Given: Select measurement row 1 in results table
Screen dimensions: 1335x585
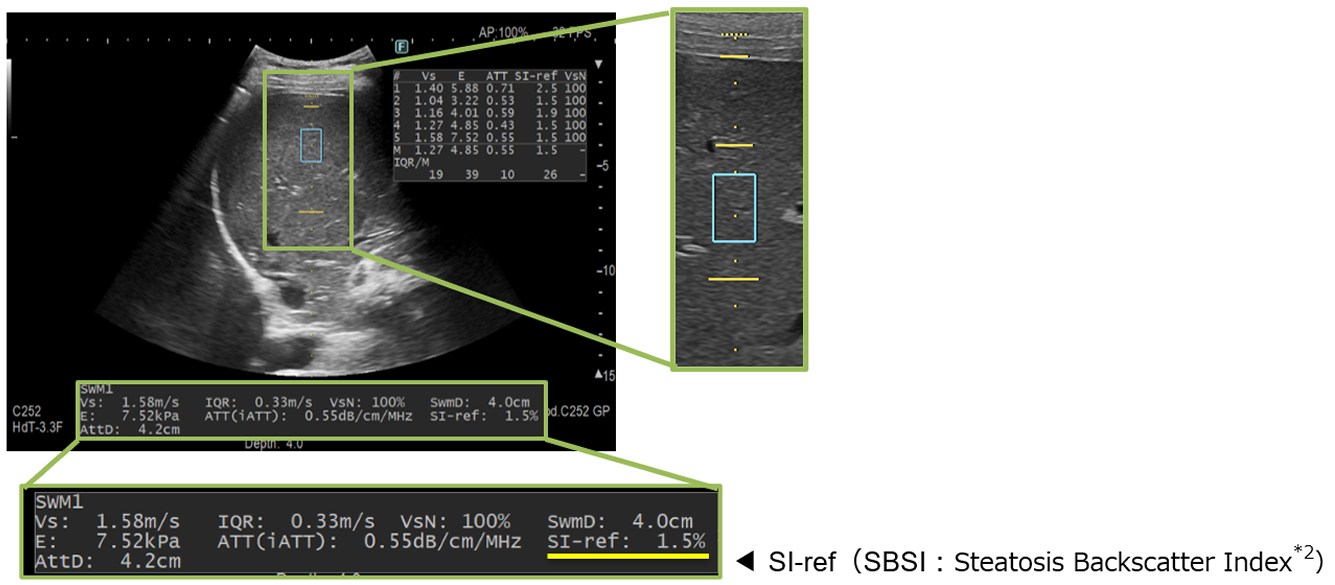Looking at the screenshot, I should tap(490, 88).
